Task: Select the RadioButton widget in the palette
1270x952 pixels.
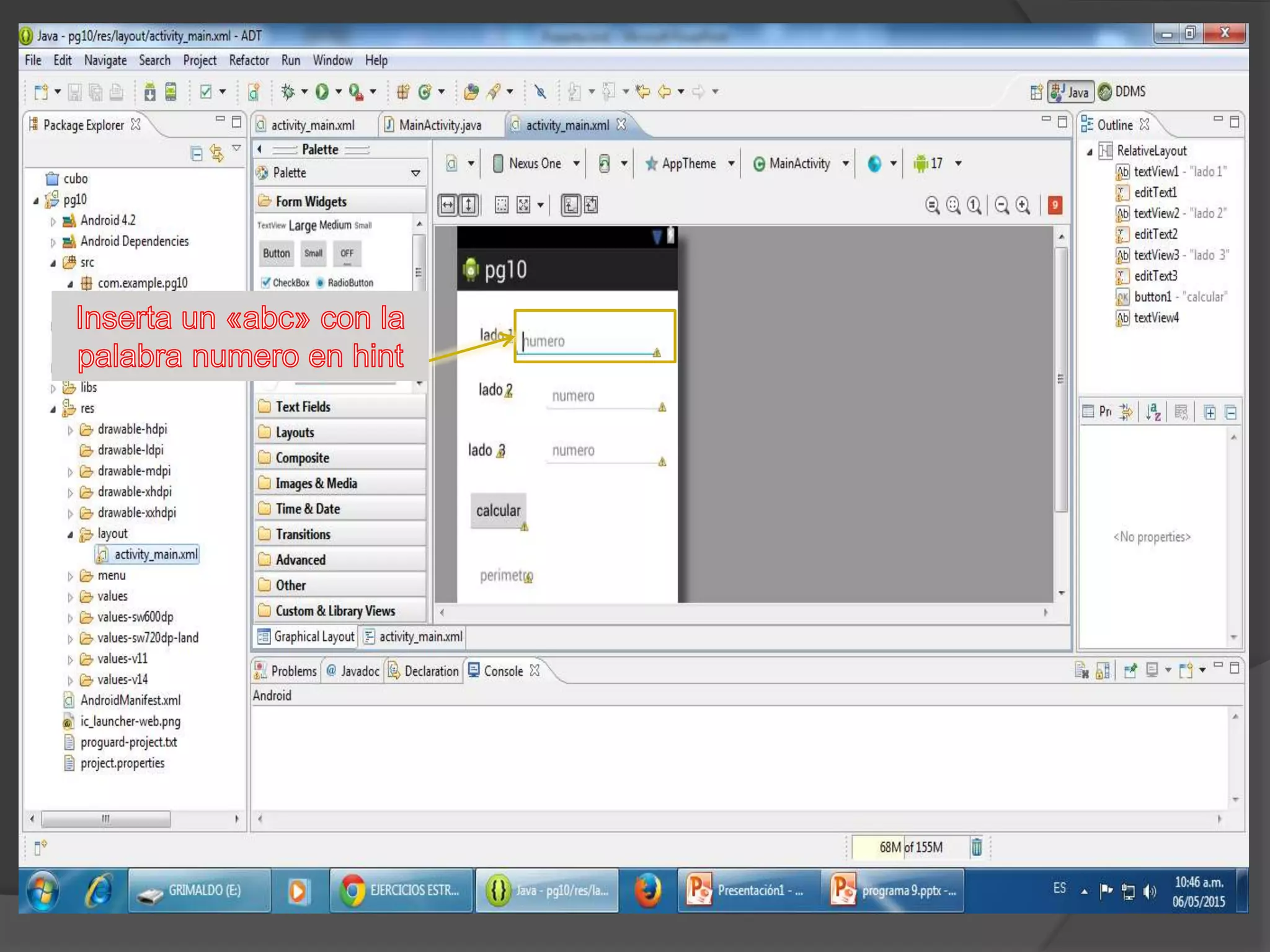Action: [x=345, y=283]
